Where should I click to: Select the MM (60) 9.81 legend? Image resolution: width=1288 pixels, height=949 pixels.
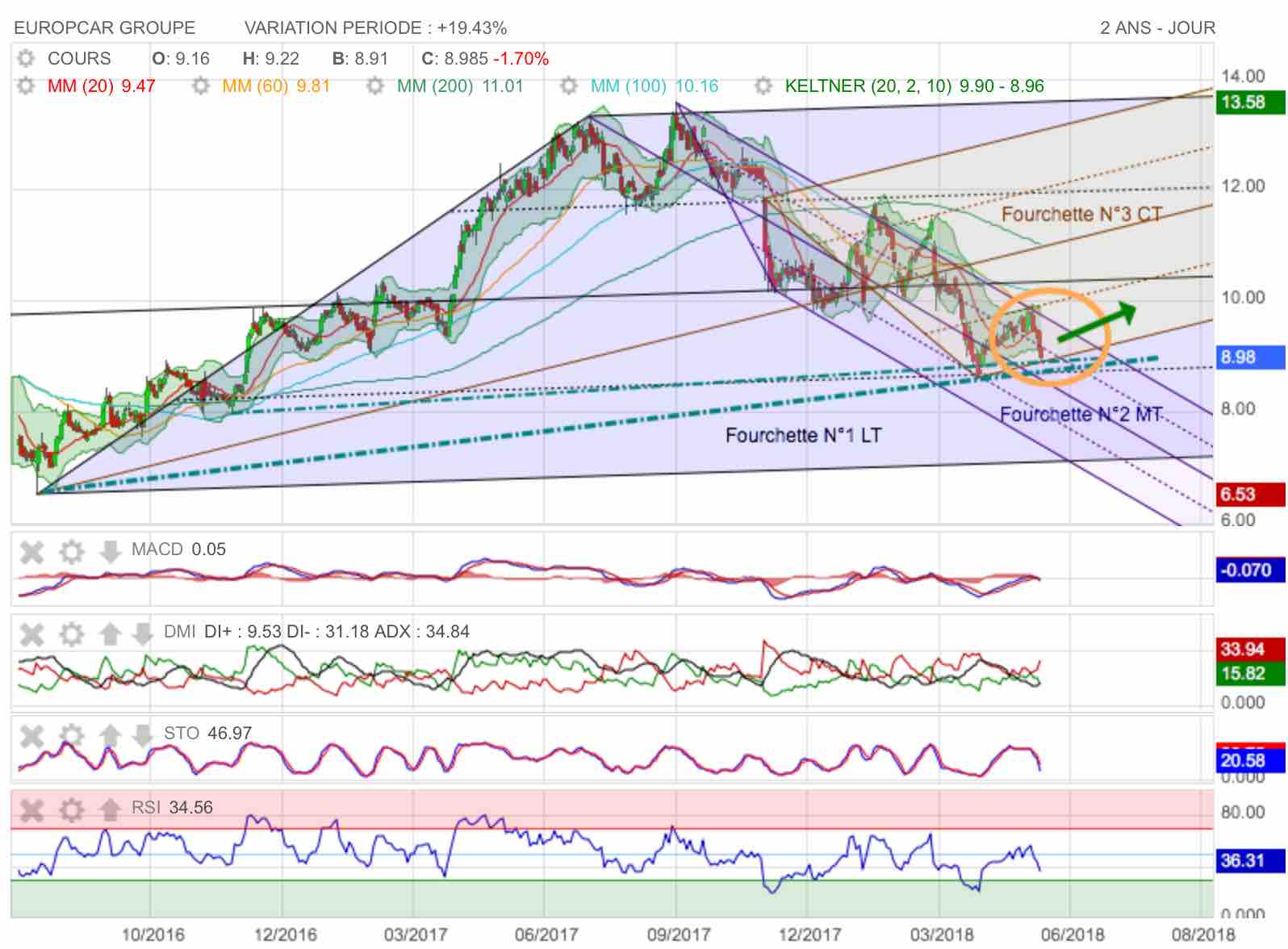tap(276, 86)
